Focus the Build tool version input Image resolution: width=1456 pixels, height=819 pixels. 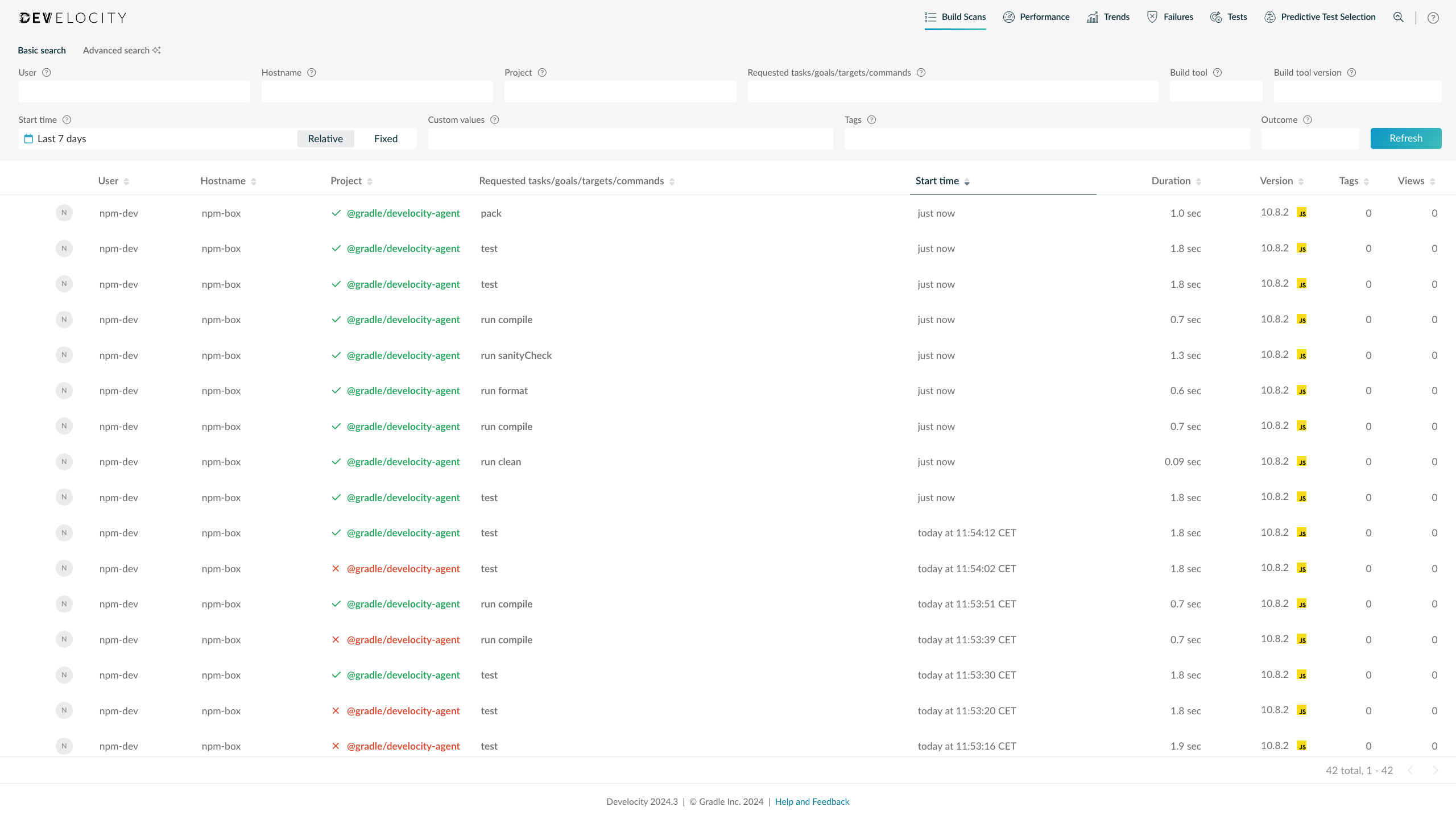coord(1358,92)
